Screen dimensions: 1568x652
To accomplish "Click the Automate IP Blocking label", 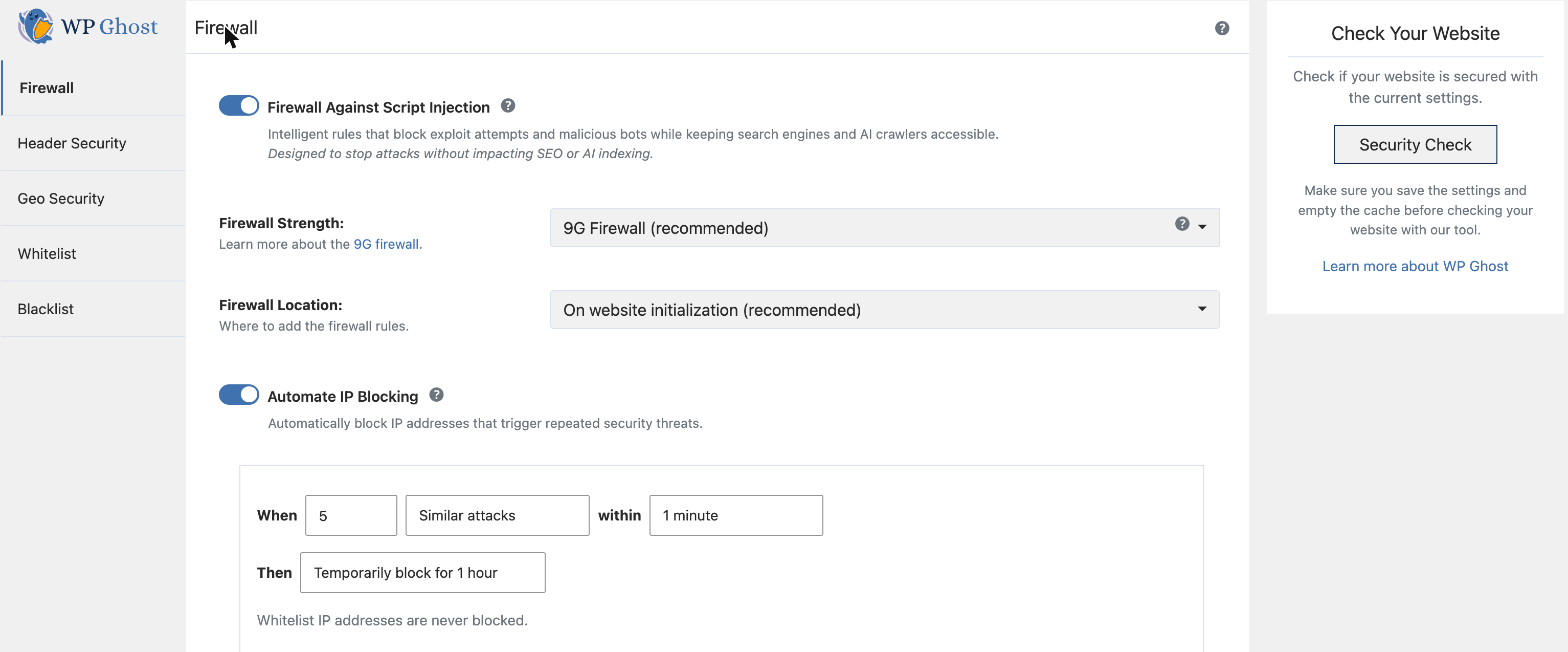I will click(343, 396).
